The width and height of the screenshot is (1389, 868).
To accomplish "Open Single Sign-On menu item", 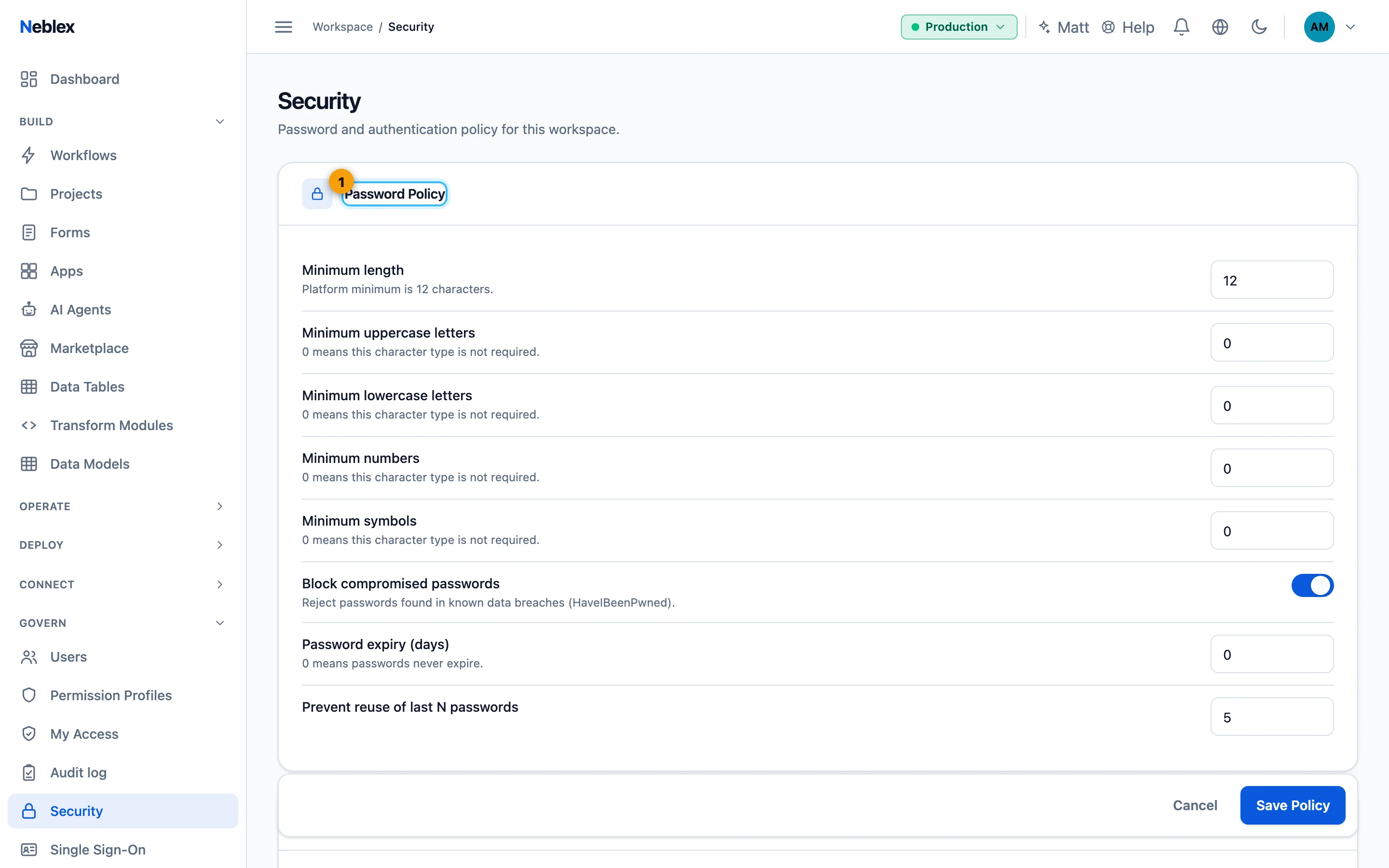I will 123,850.
